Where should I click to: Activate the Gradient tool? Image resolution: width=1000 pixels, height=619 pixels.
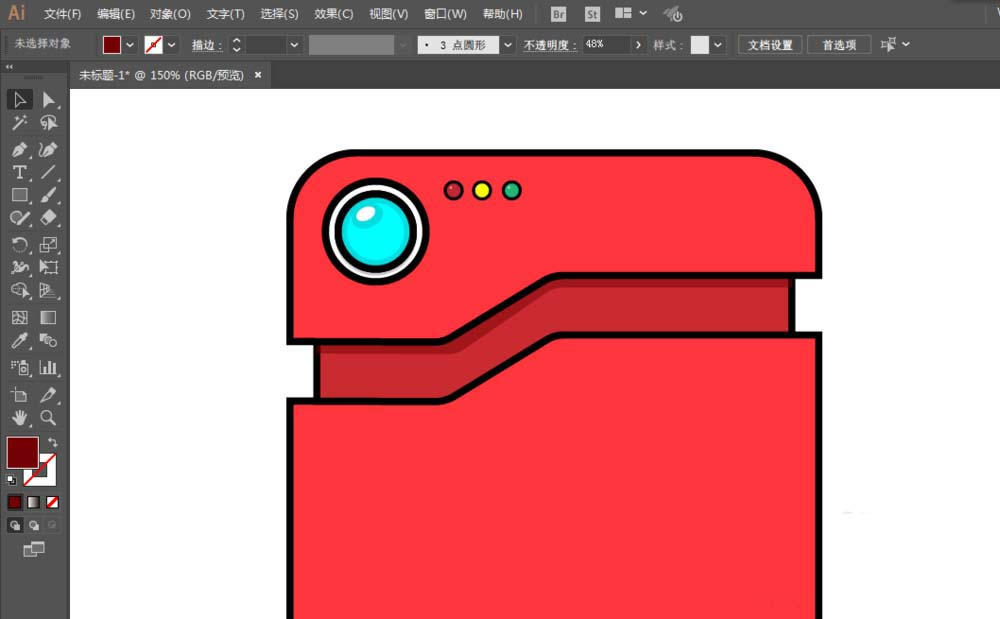coord(48,317)
